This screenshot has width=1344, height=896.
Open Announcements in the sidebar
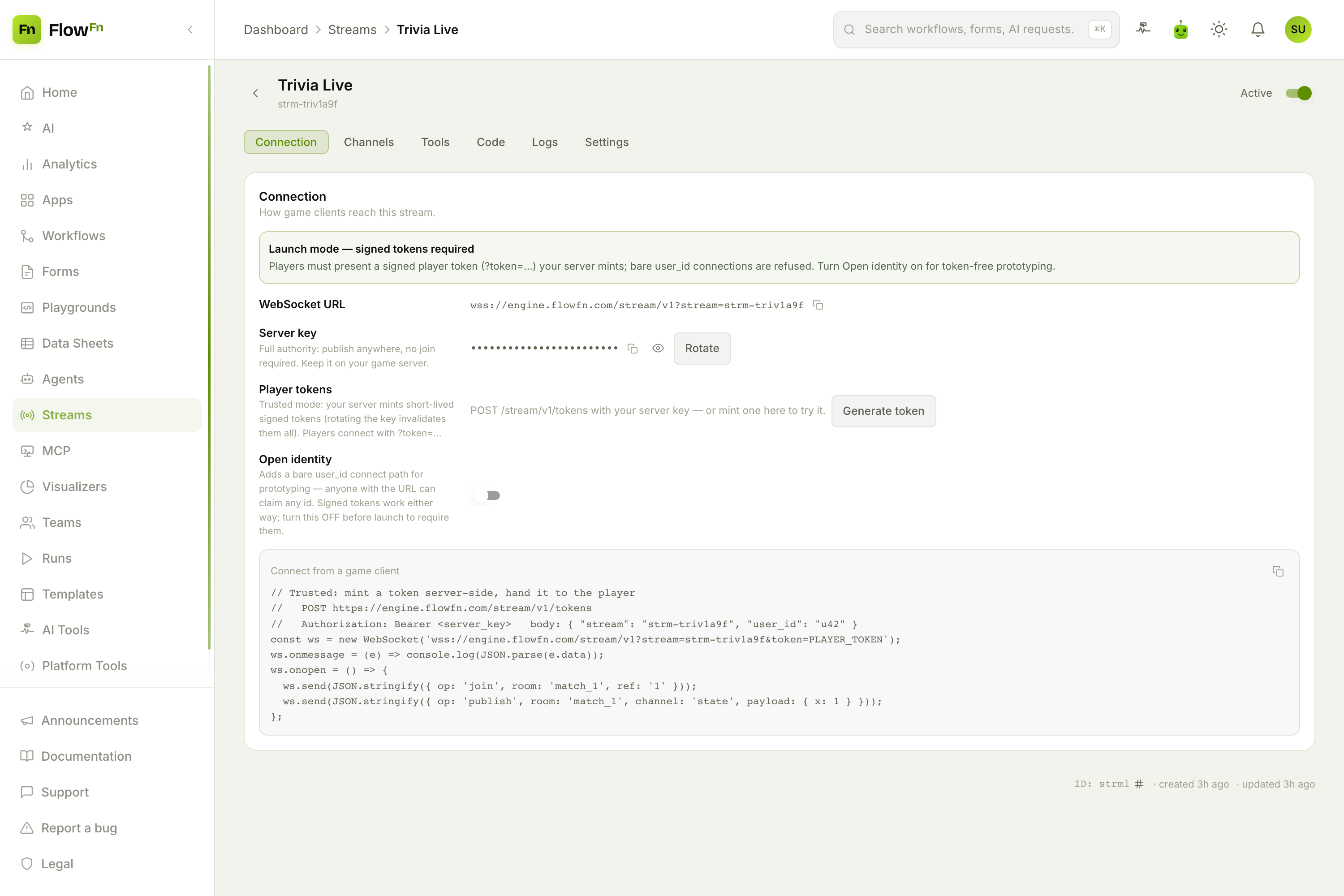(x=107, y=720)
